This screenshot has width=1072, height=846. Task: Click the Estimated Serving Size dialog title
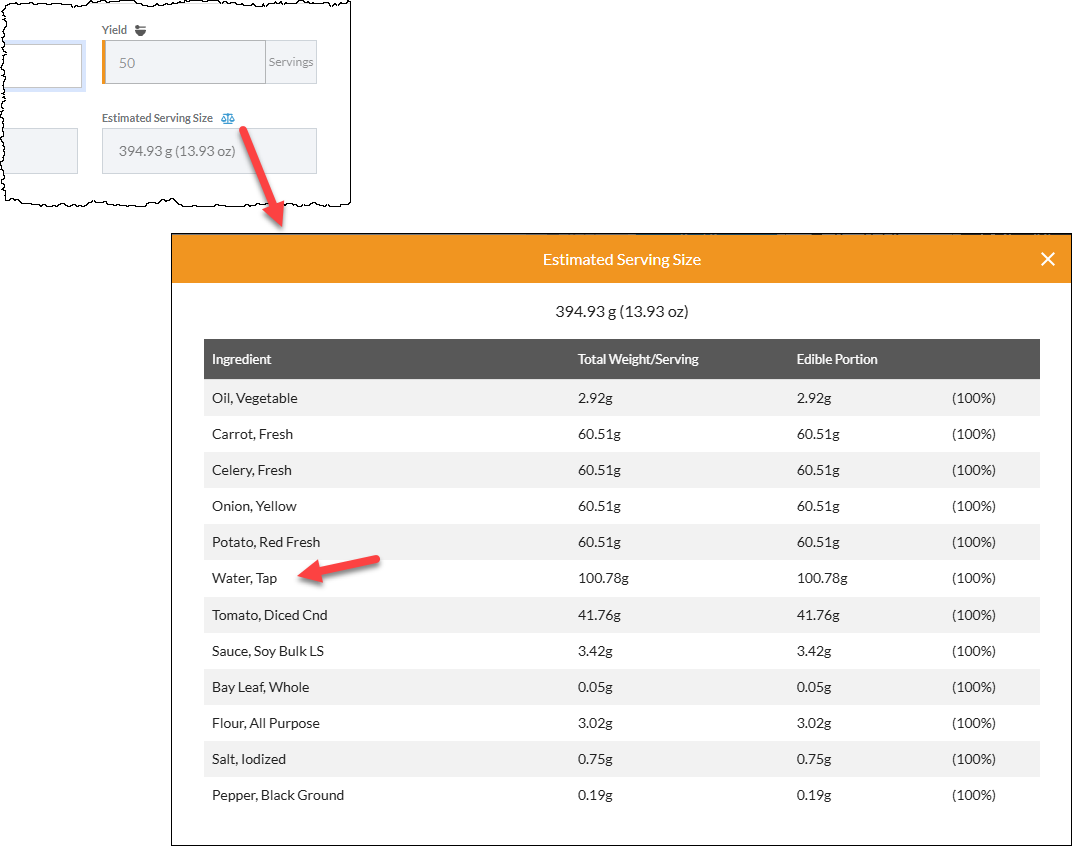coord(621,260)
